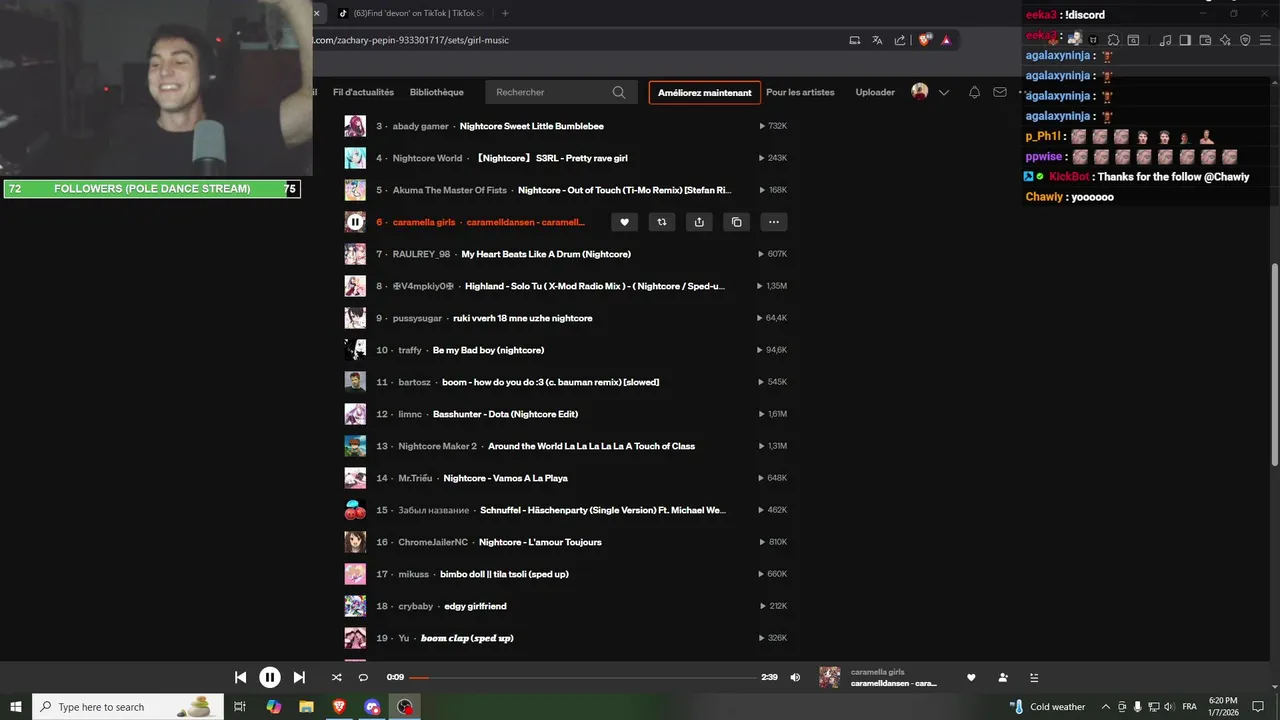Image resolution: width=1280 pixels, height=720 pixels.
Task: Open the browser hamburger menu
Action: 1265,40
